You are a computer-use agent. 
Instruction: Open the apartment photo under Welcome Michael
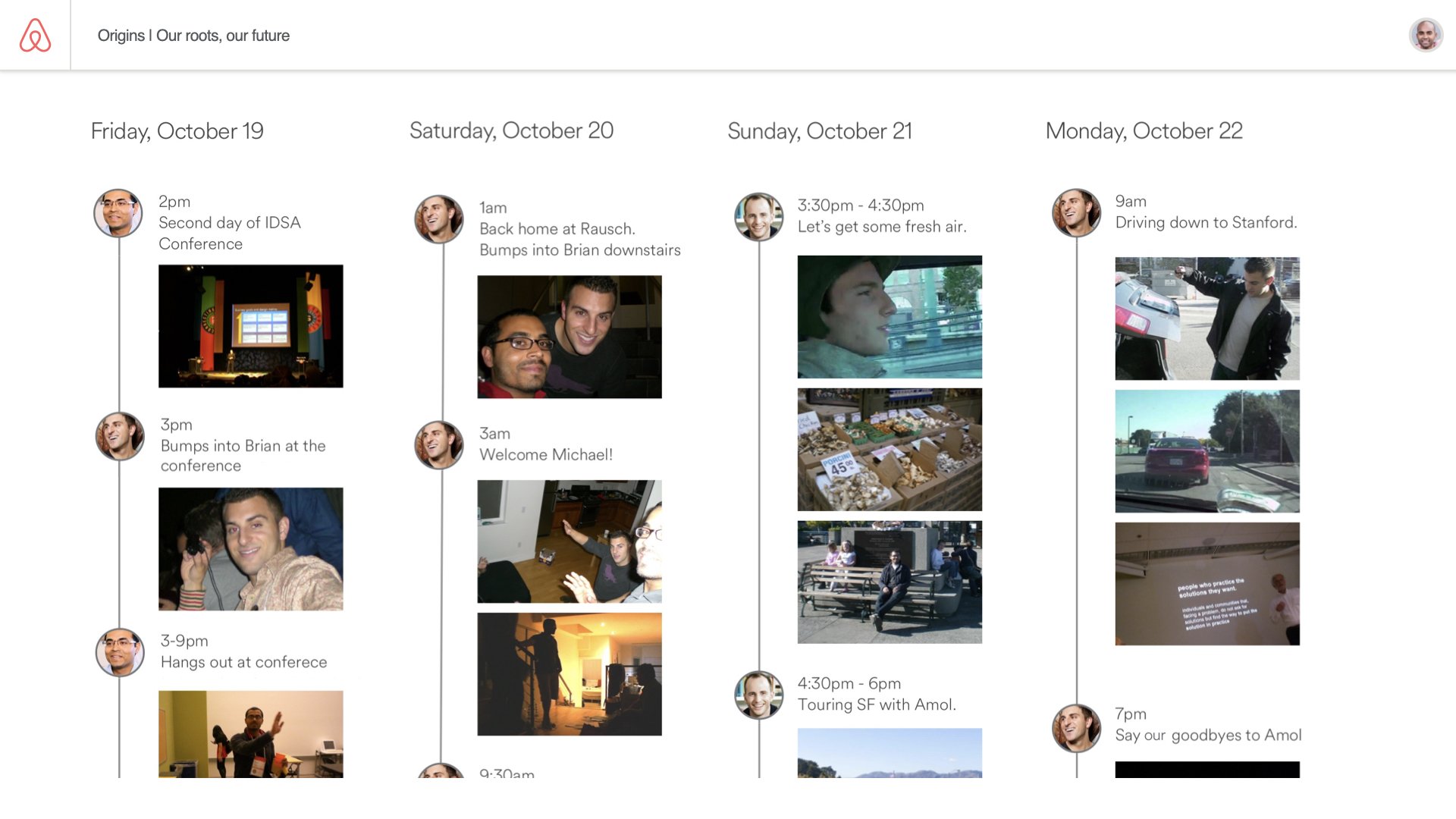tap(570, 541)
